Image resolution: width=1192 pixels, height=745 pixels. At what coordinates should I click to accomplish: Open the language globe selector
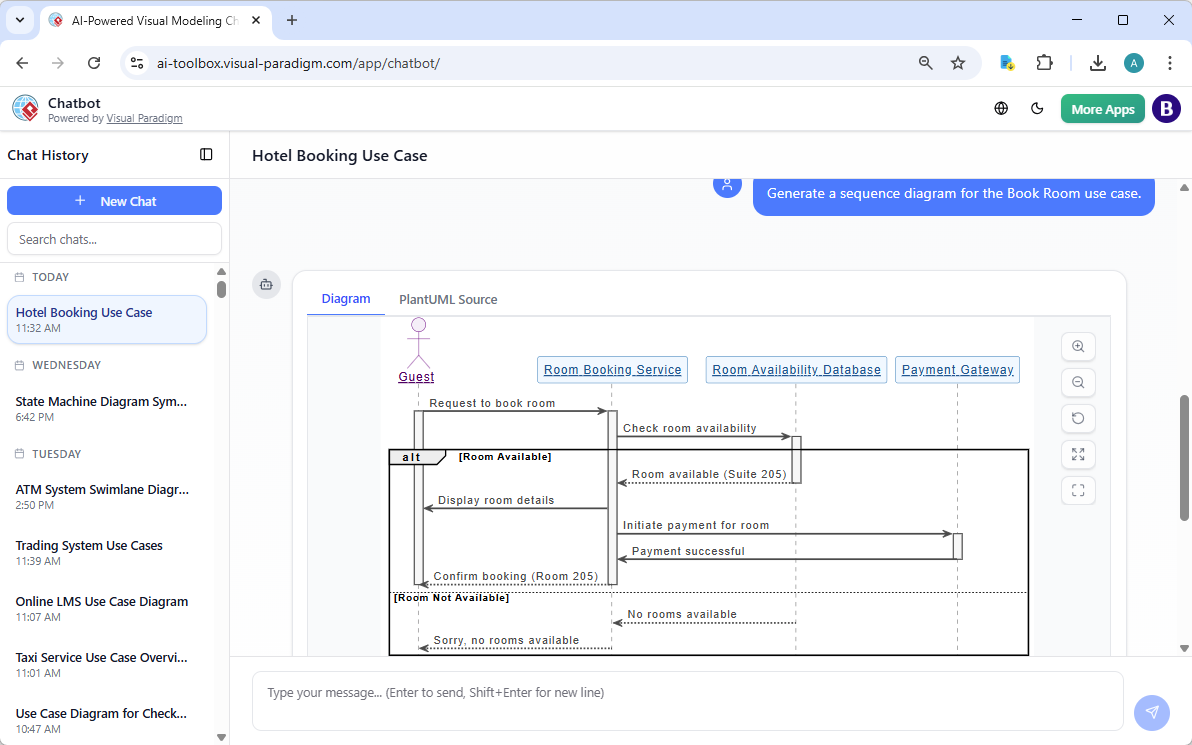coord(1001,108)
